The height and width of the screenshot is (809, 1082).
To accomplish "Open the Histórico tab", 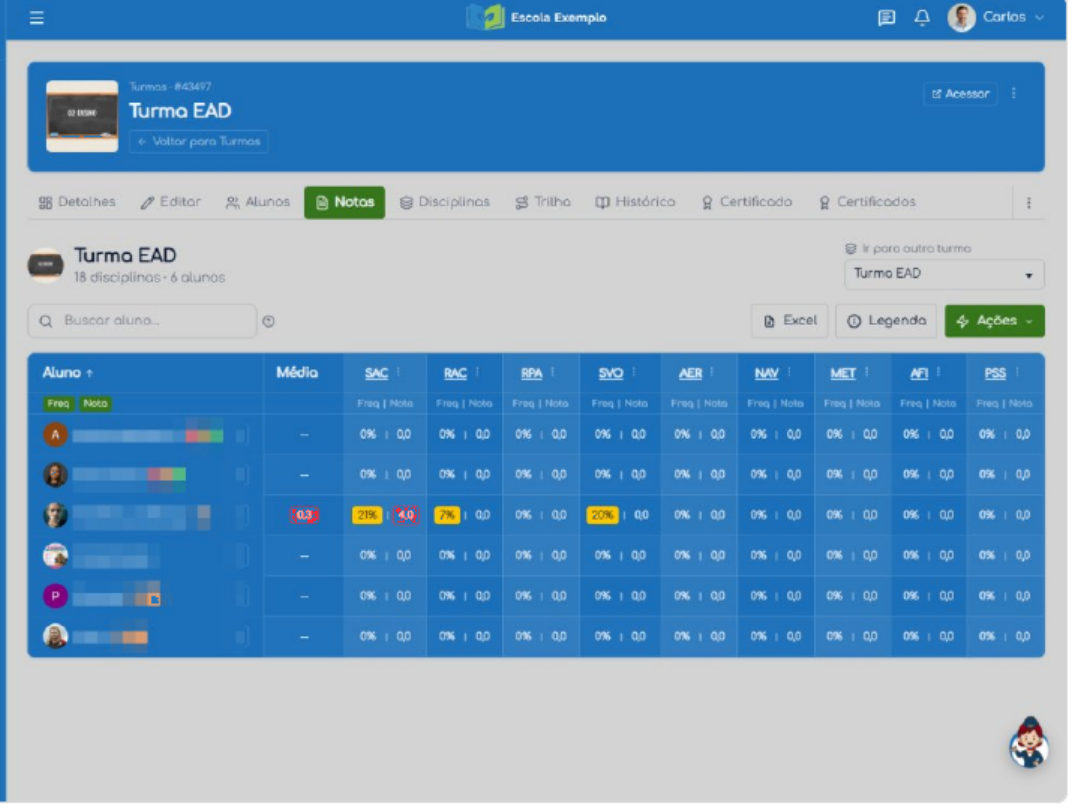I will coord(636,202).
